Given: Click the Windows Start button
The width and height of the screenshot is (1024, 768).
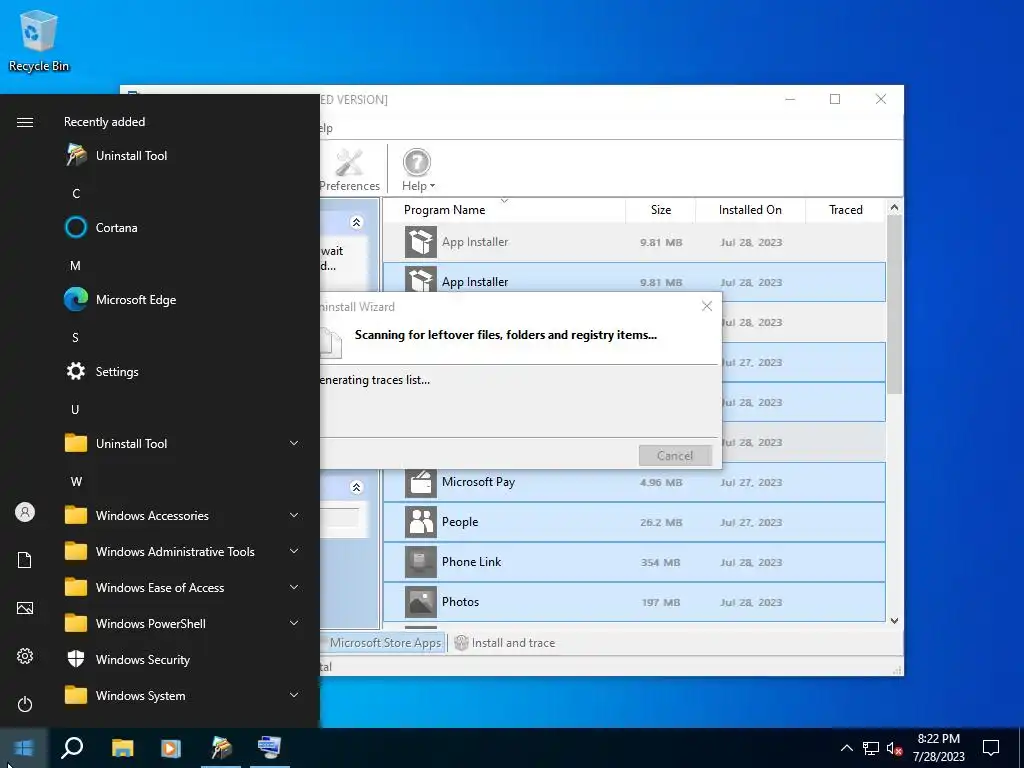Looking at the screenshot, I should coord(24,748).
